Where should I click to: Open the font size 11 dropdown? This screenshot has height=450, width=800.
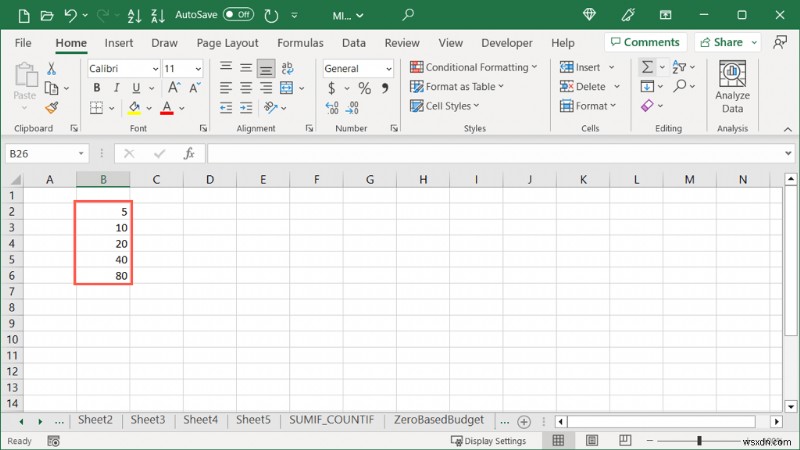198,69
